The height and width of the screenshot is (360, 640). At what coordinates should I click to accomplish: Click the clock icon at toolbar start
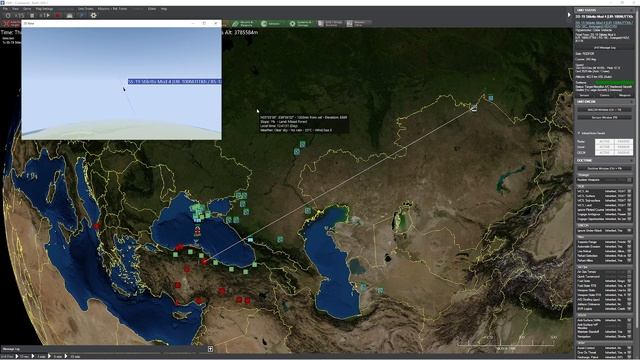coord(8,15)
